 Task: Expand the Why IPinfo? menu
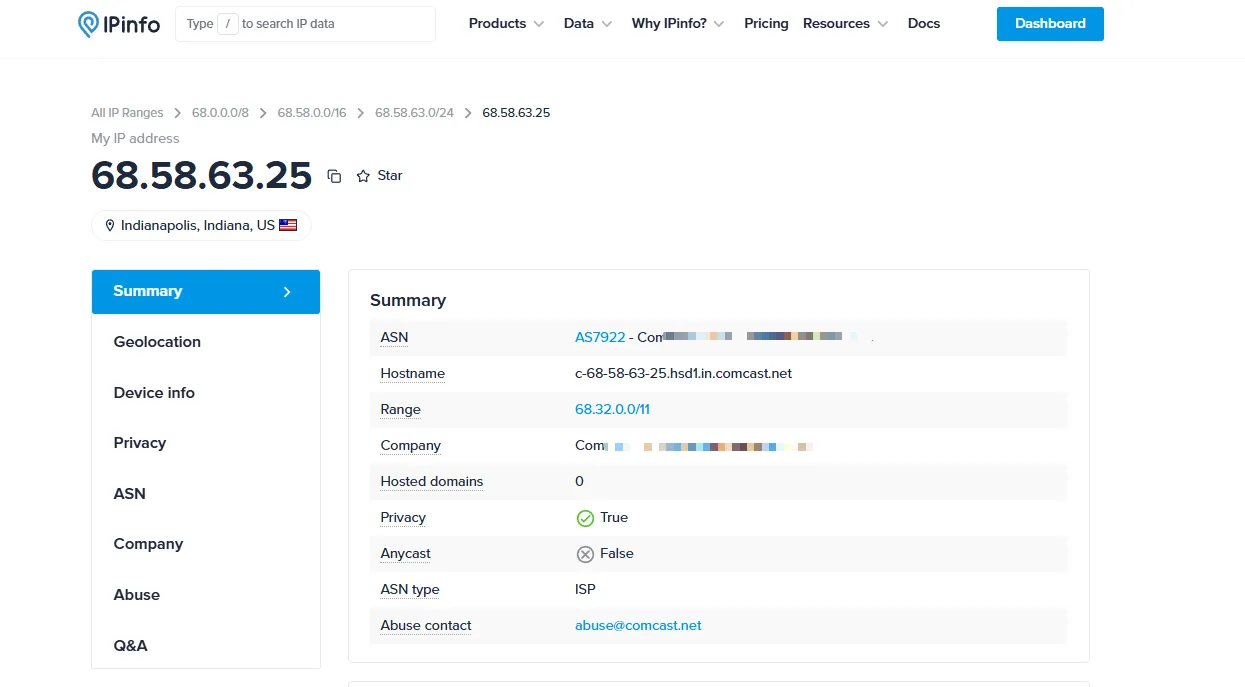[677, 24]
